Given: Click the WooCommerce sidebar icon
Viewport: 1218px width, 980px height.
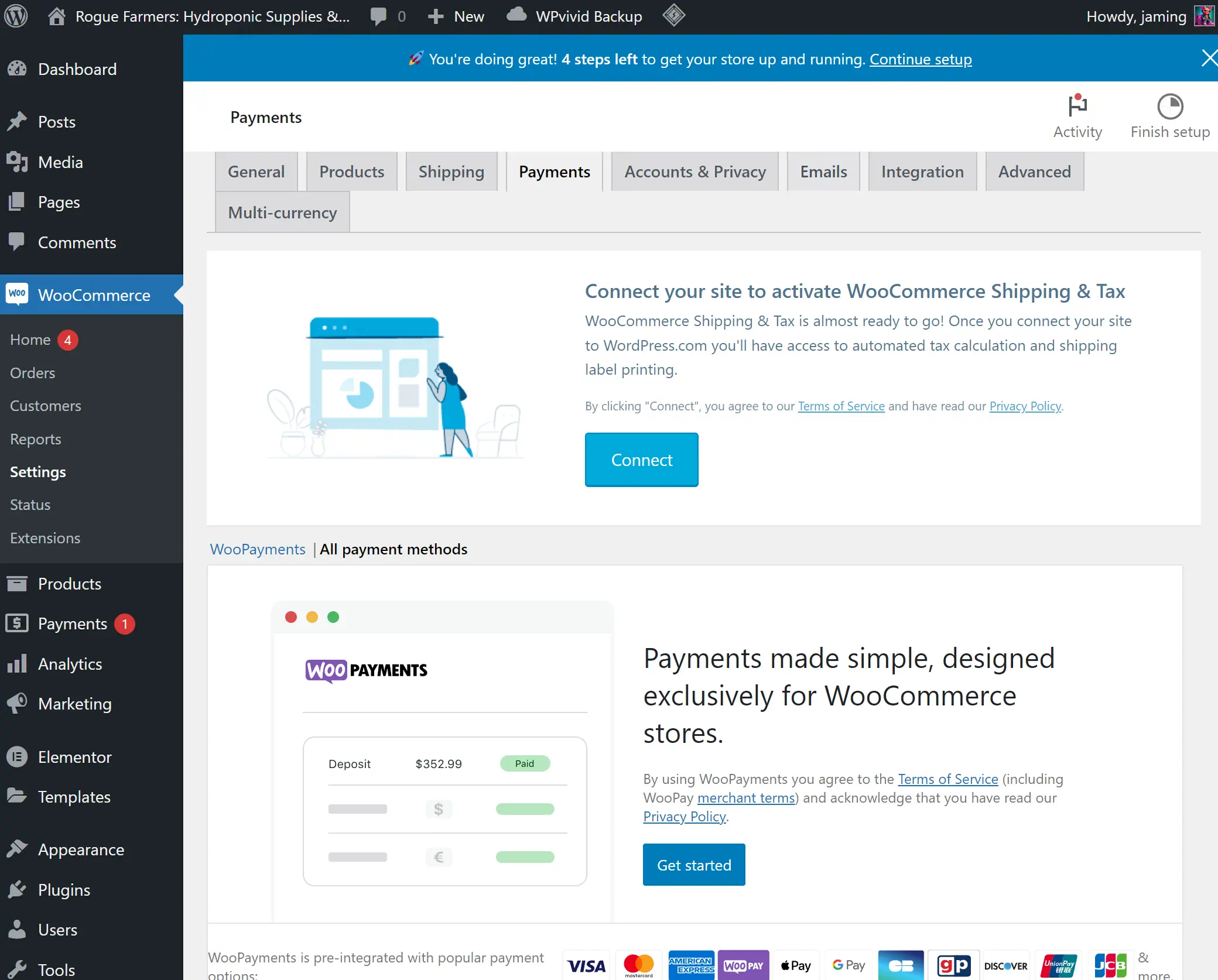Looking at the screenshot, I should (18, 294).
